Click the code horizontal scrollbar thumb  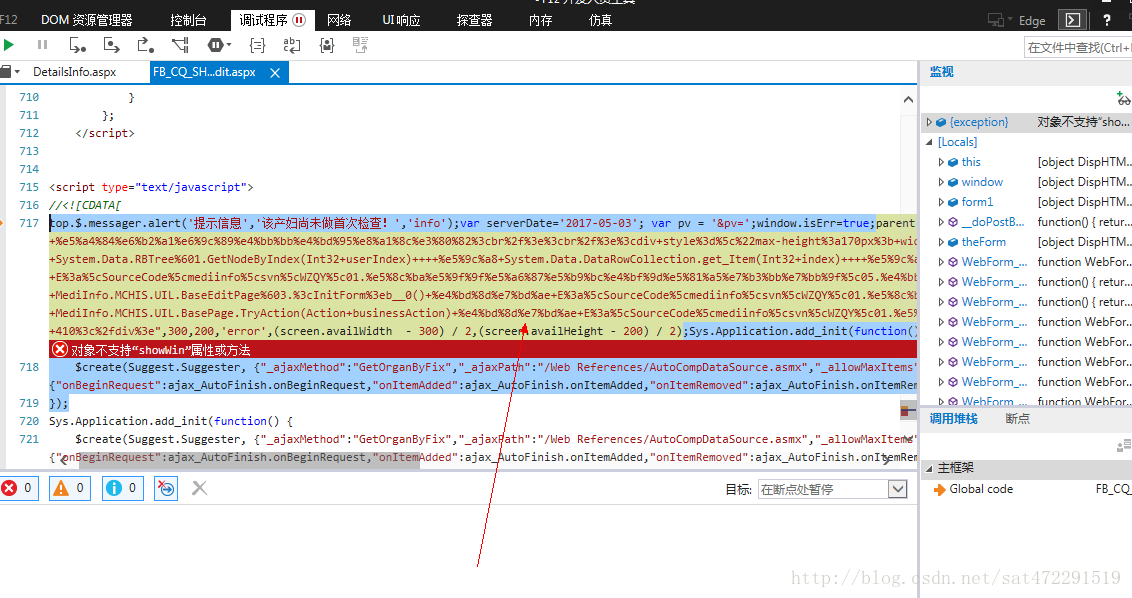[248, 459]
